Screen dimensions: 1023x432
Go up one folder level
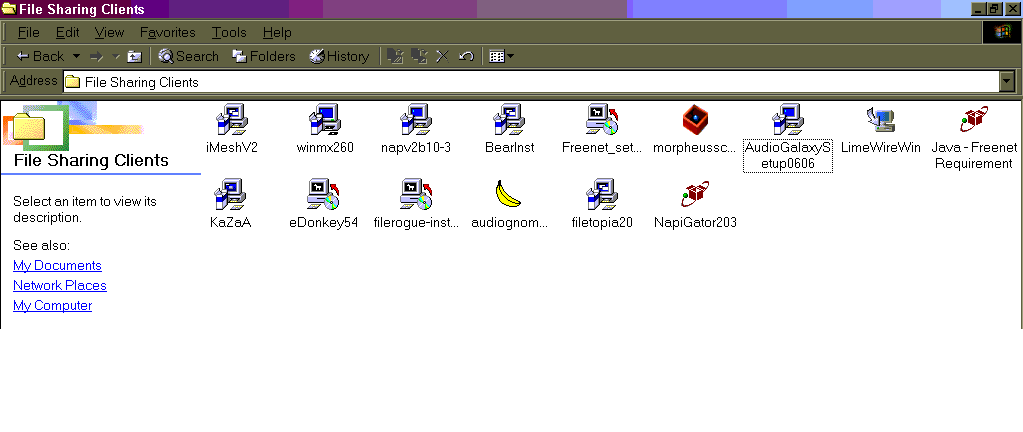point(134,56)
